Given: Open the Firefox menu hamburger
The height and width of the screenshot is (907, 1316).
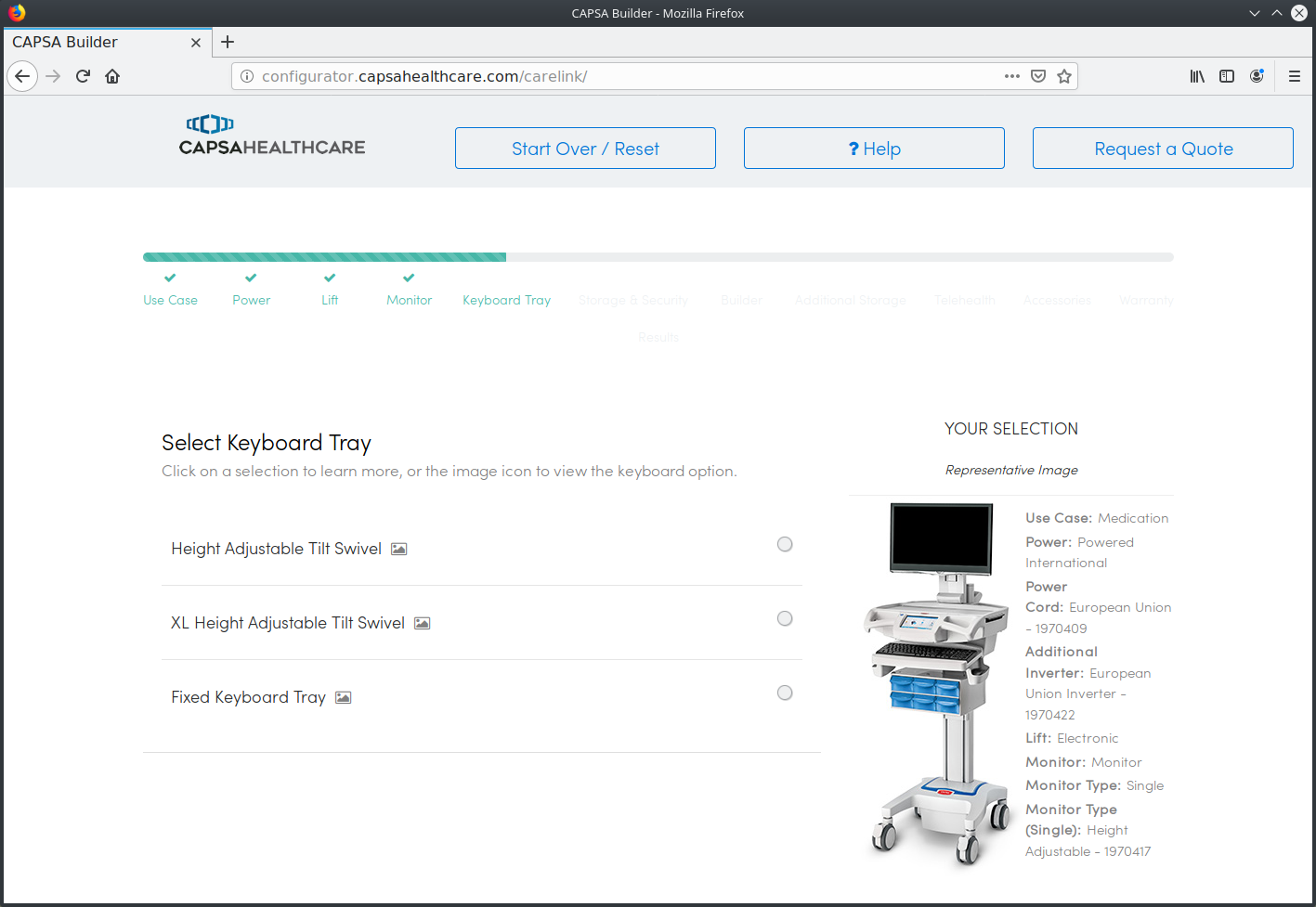Looking at the screenshot, I should click(x=1294, y=76).
